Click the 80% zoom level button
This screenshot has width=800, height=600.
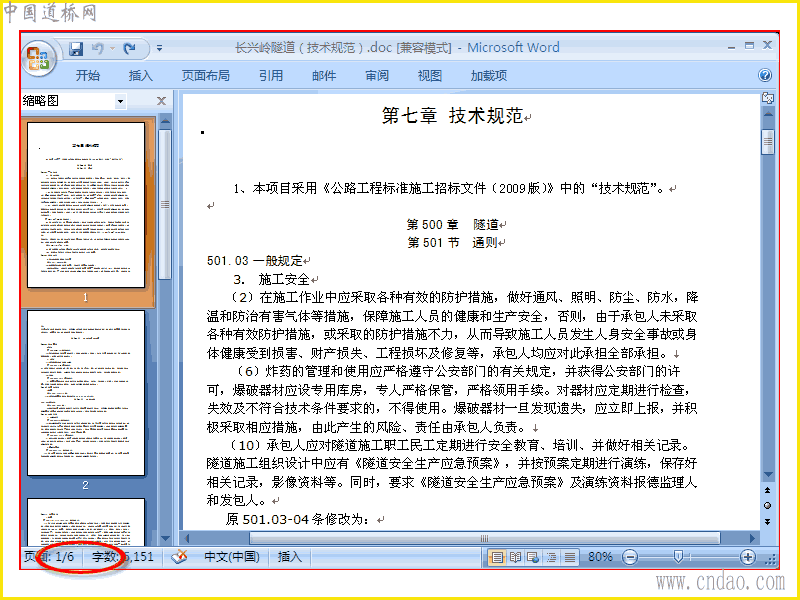600,557
